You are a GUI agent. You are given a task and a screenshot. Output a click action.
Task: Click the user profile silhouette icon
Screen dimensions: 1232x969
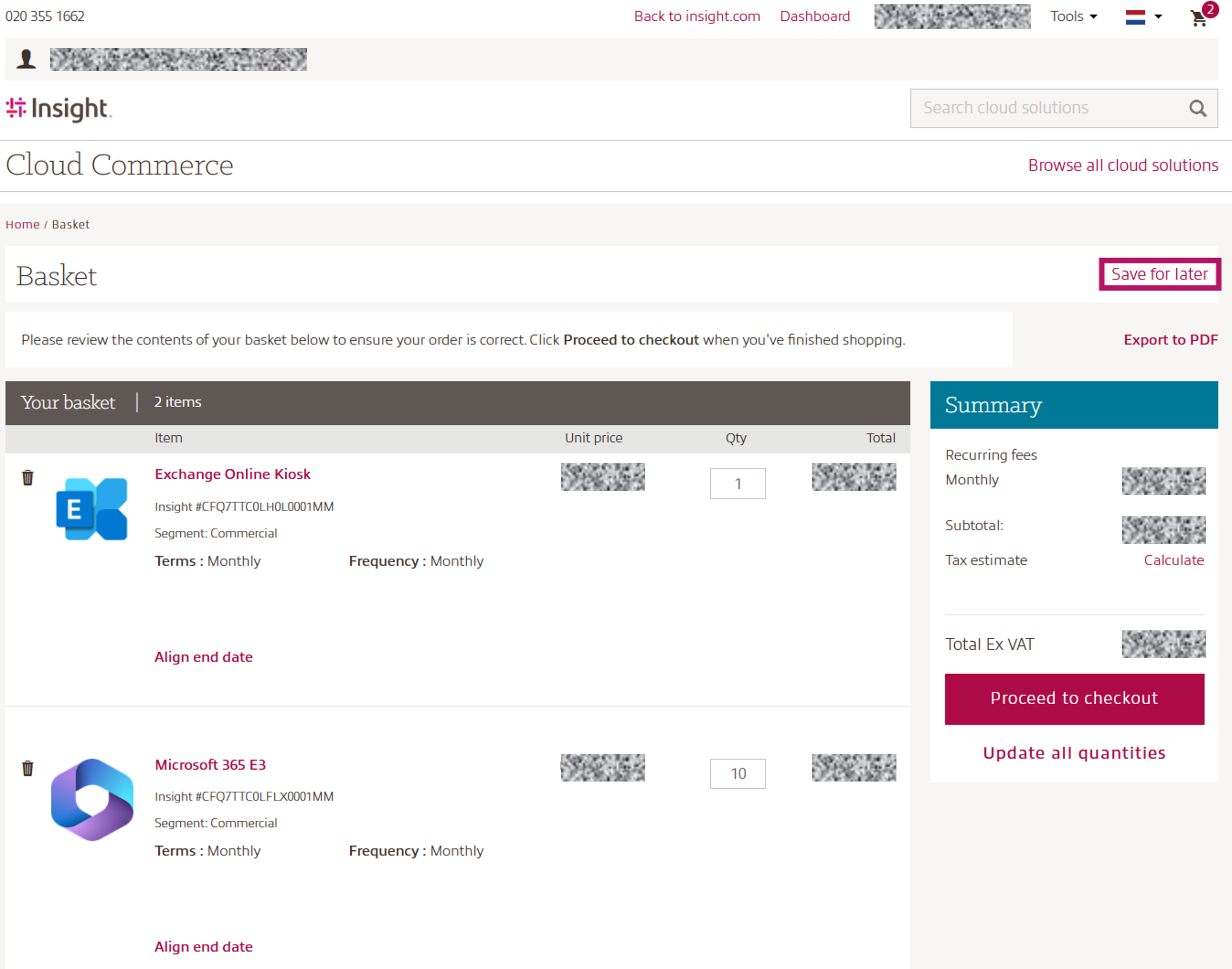(x=26, y=59)
